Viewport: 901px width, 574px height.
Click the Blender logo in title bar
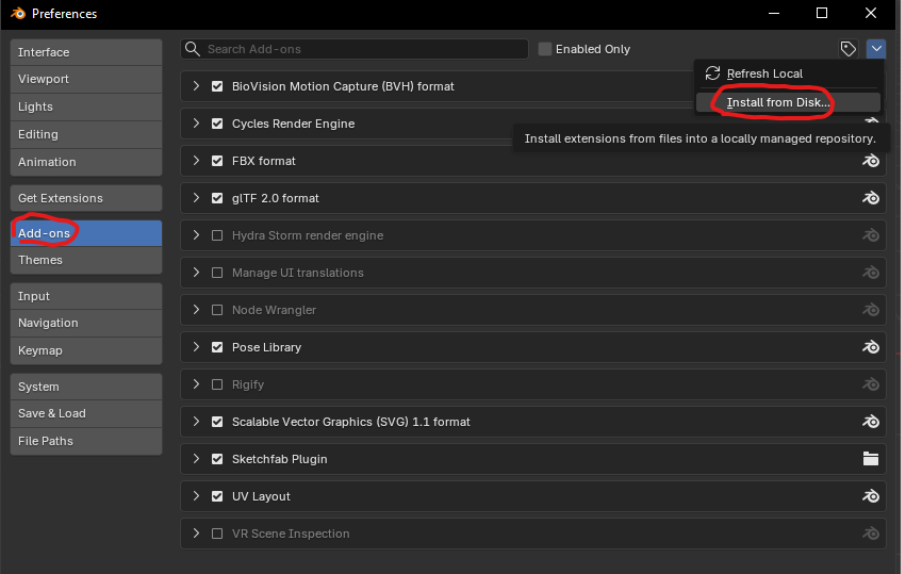coord(18,13)
